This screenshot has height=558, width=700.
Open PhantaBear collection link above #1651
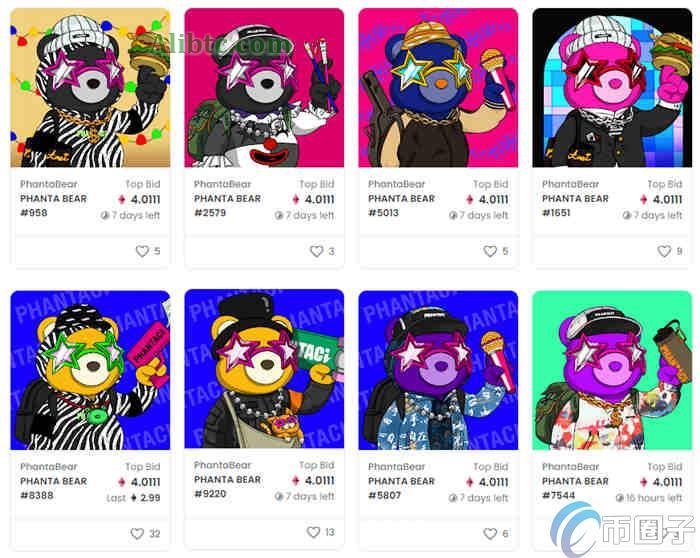tap(570, 184)
